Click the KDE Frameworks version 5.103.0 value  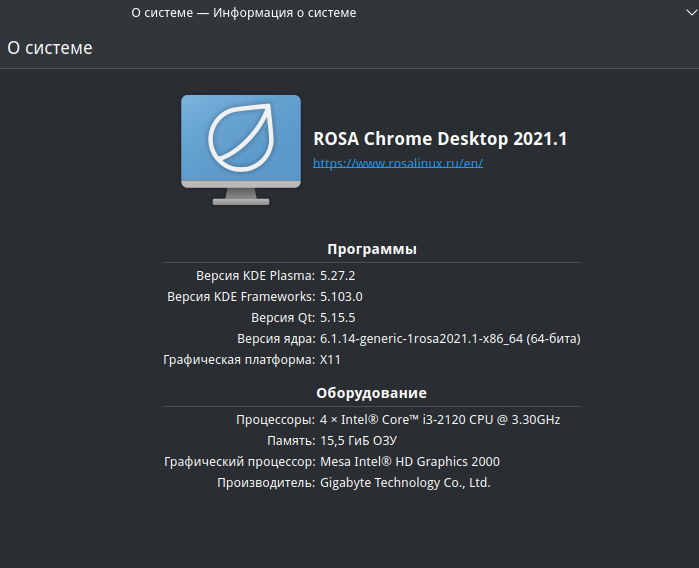tap(341, 296)
